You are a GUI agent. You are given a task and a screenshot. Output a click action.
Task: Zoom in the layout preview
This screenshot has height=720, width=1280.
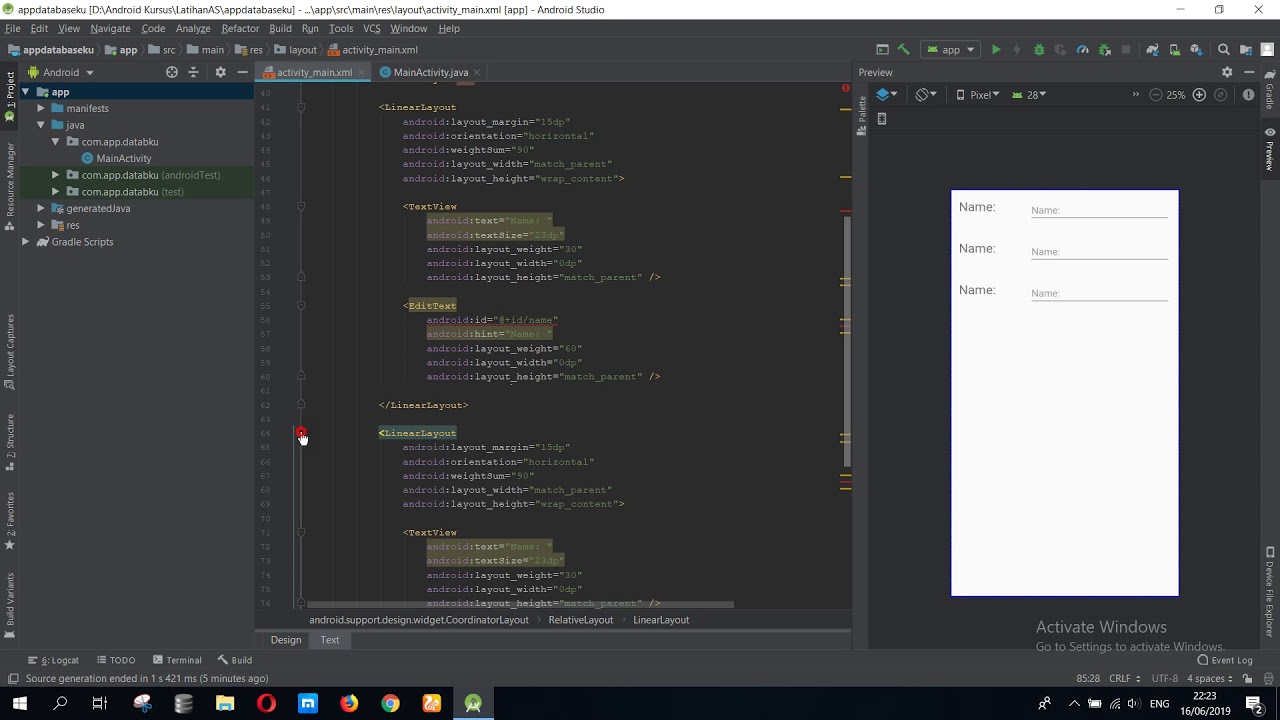point(1199,95)
